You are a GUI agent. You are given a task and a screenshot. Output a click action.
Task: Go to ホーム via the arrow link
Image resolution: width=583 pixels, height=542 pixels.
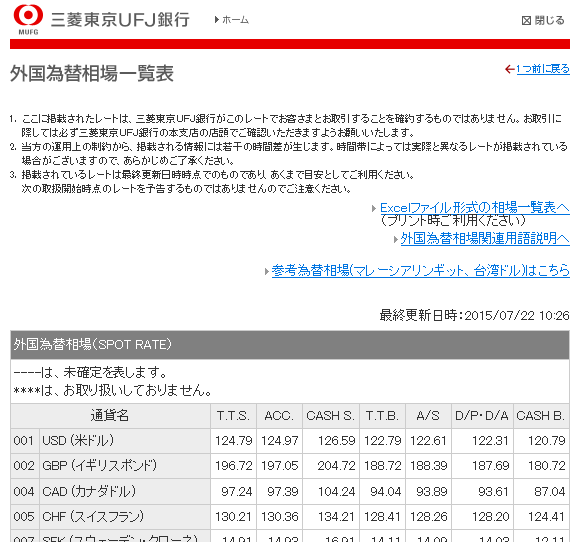tap(232, 20)
